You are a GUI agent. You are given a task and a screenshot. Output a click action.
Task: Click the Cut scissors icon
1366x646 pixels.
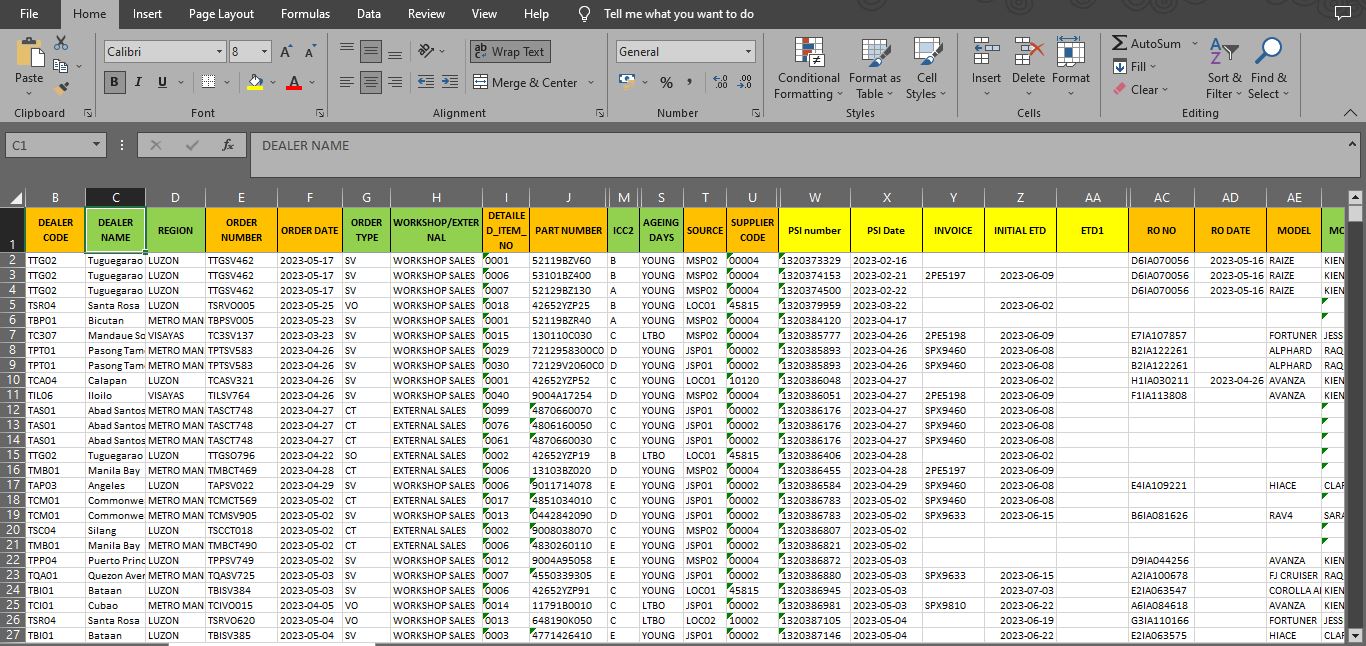click(61, 43)
